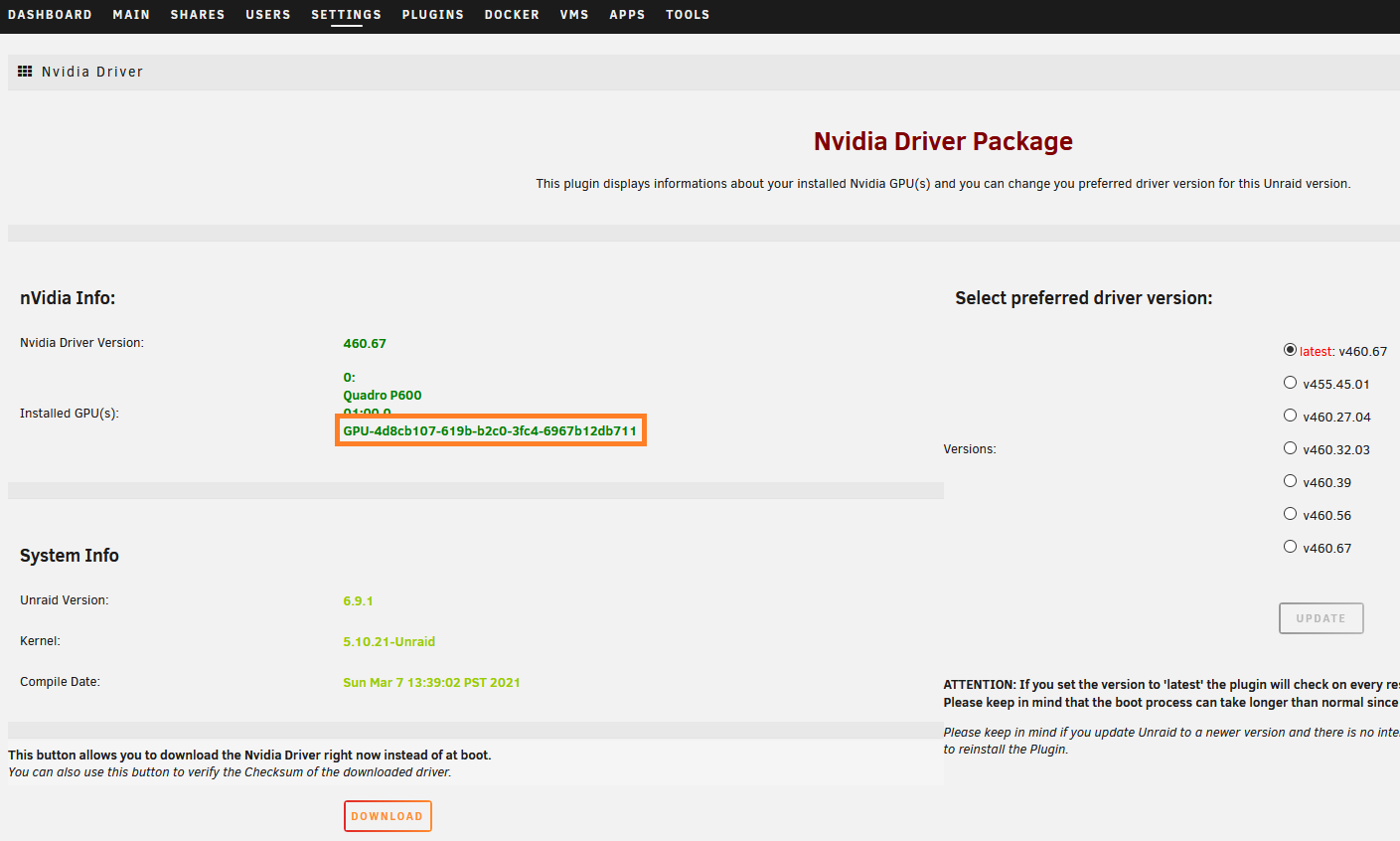Open the TOOLS menu

688,14
